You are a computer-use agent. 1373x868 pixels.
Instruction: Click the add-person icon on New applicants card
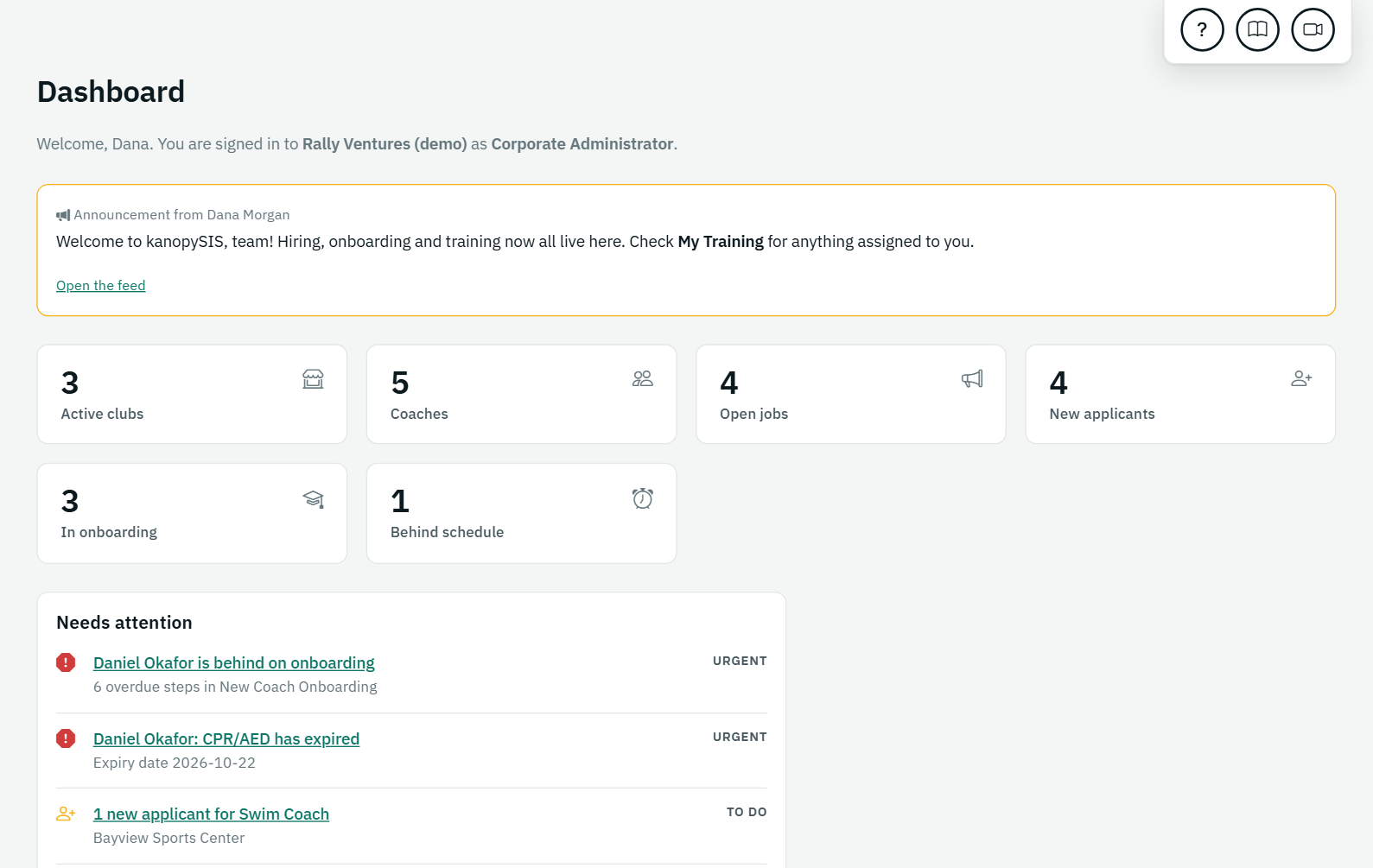1301,378
